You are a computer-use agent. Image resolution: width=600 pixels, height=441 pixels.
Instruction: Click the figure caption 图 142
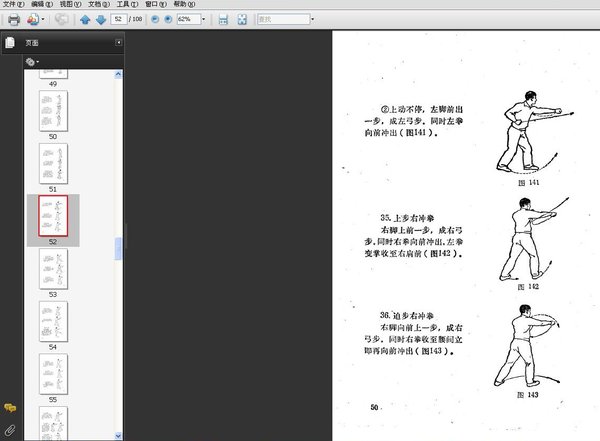[x=528, y=287]
